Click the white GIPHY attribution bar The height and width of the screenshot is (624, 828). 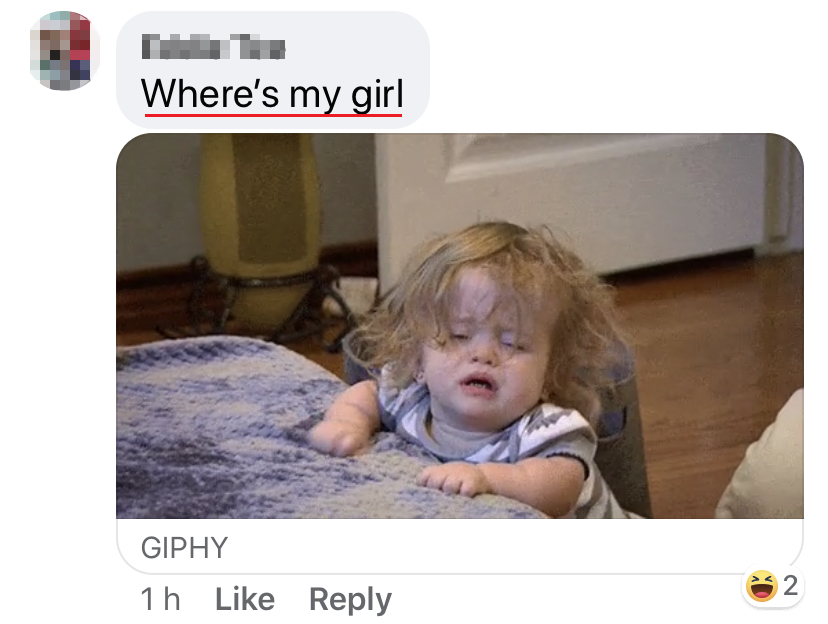(460, 546)
